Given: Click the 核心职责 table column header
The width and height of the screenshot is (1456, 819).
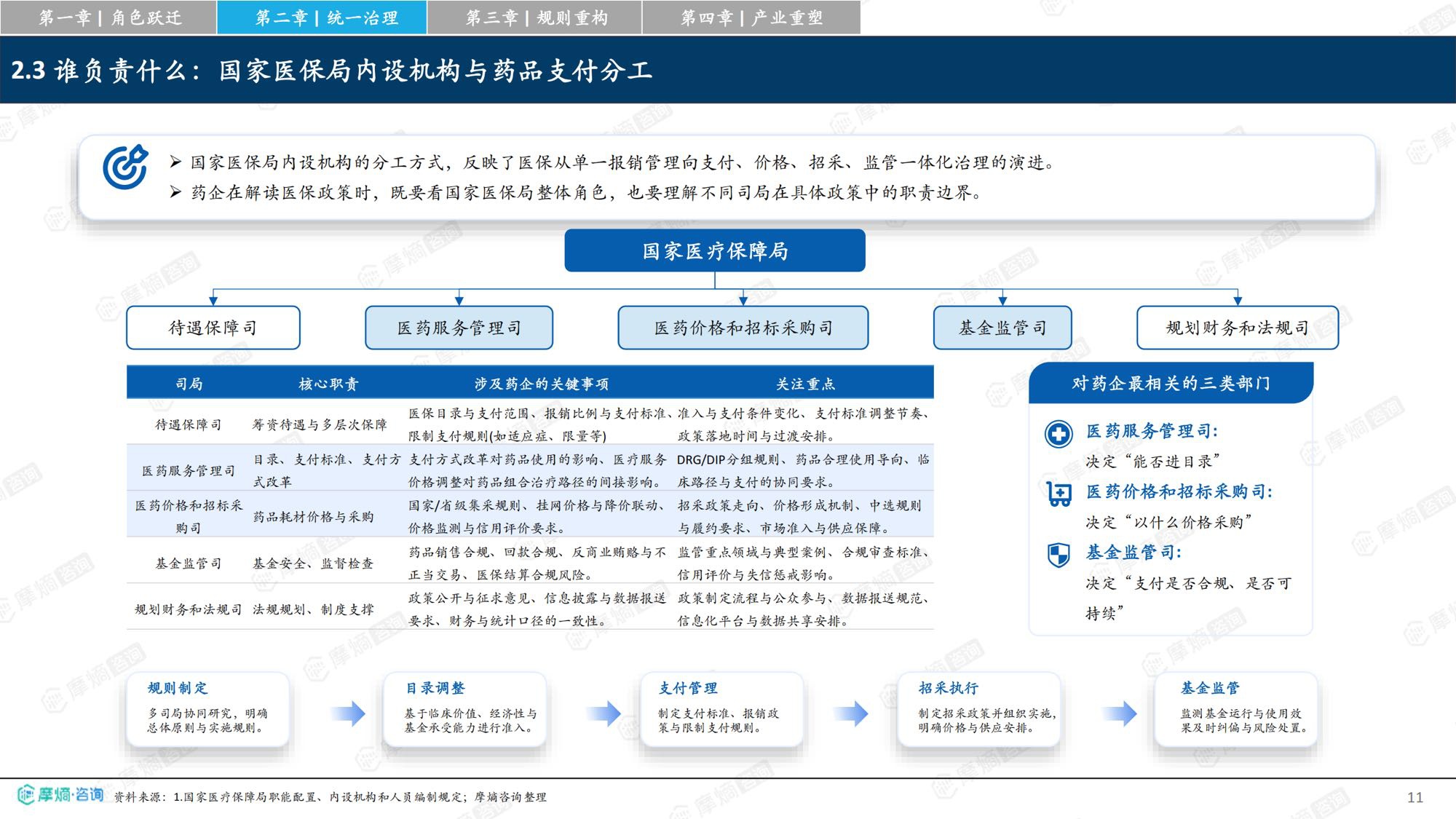Looking at the screenshot, I should point(328,384).
